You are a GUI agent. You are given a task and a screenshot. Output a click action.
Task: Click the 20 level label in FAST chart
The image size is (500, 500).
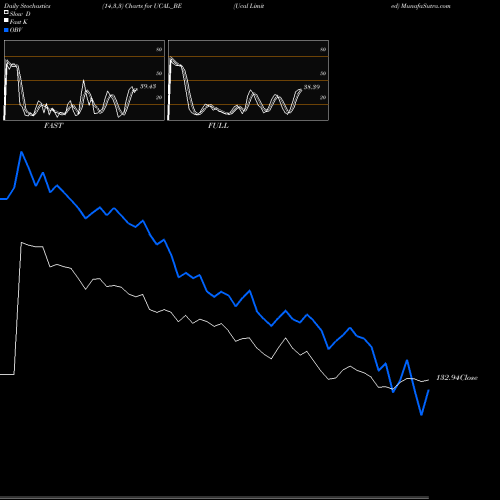tap(159, 97)
